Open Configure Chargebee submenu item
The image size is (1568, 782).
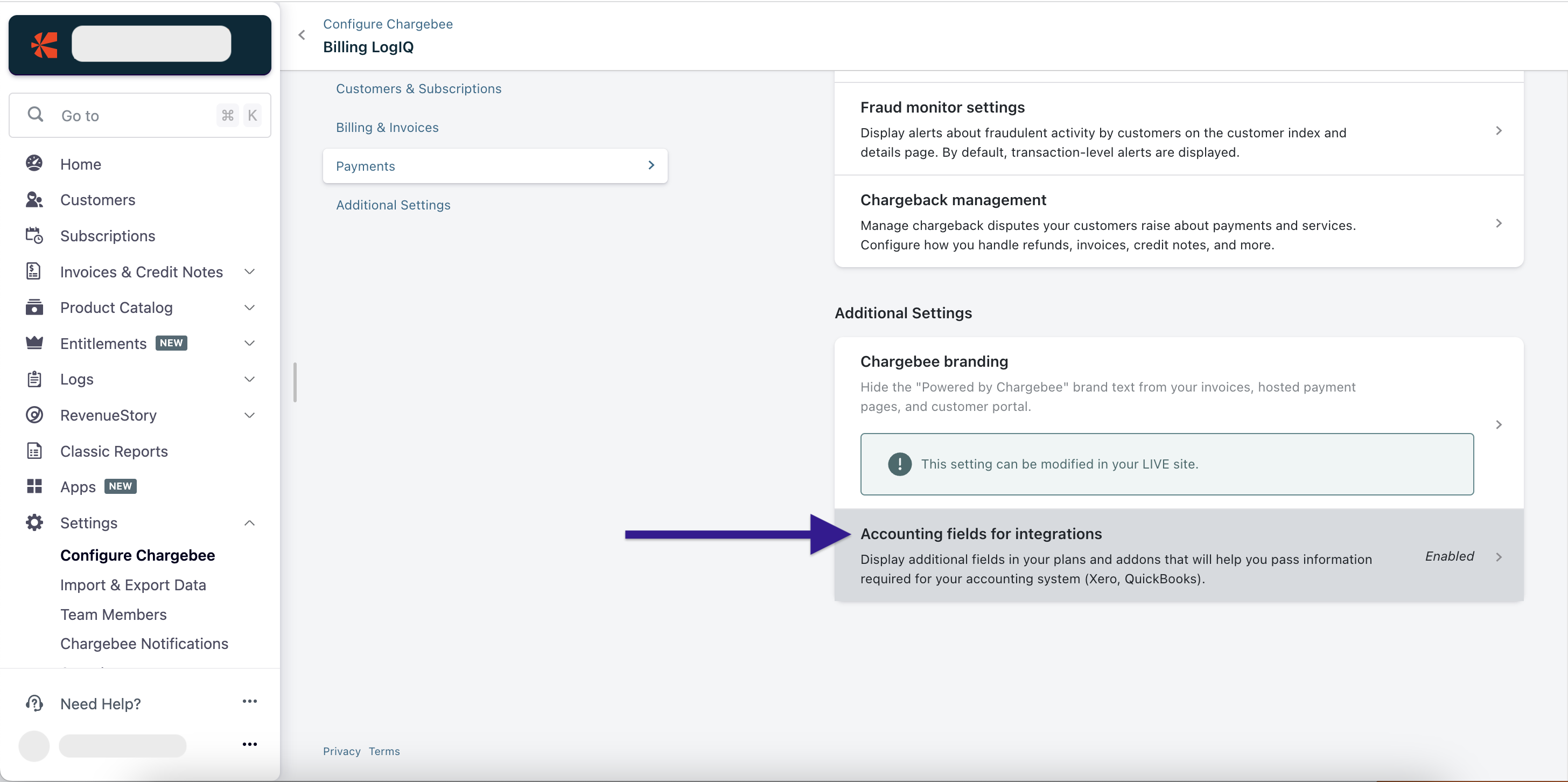[137, 555]
